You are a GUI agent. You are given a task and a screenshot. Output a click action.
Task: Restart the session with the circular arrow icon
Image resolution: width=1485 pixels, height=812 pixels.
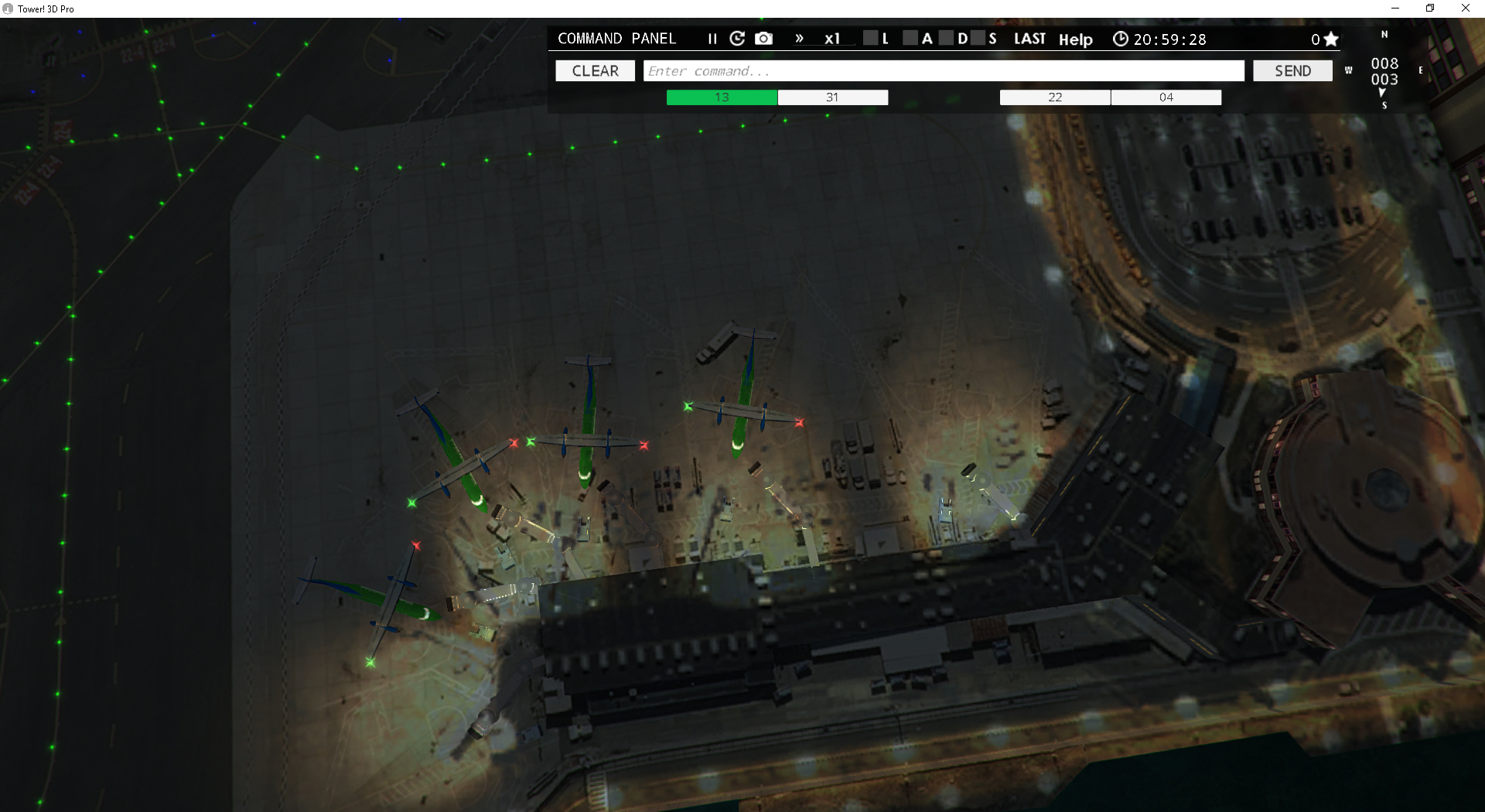click(x=736, y=39)
